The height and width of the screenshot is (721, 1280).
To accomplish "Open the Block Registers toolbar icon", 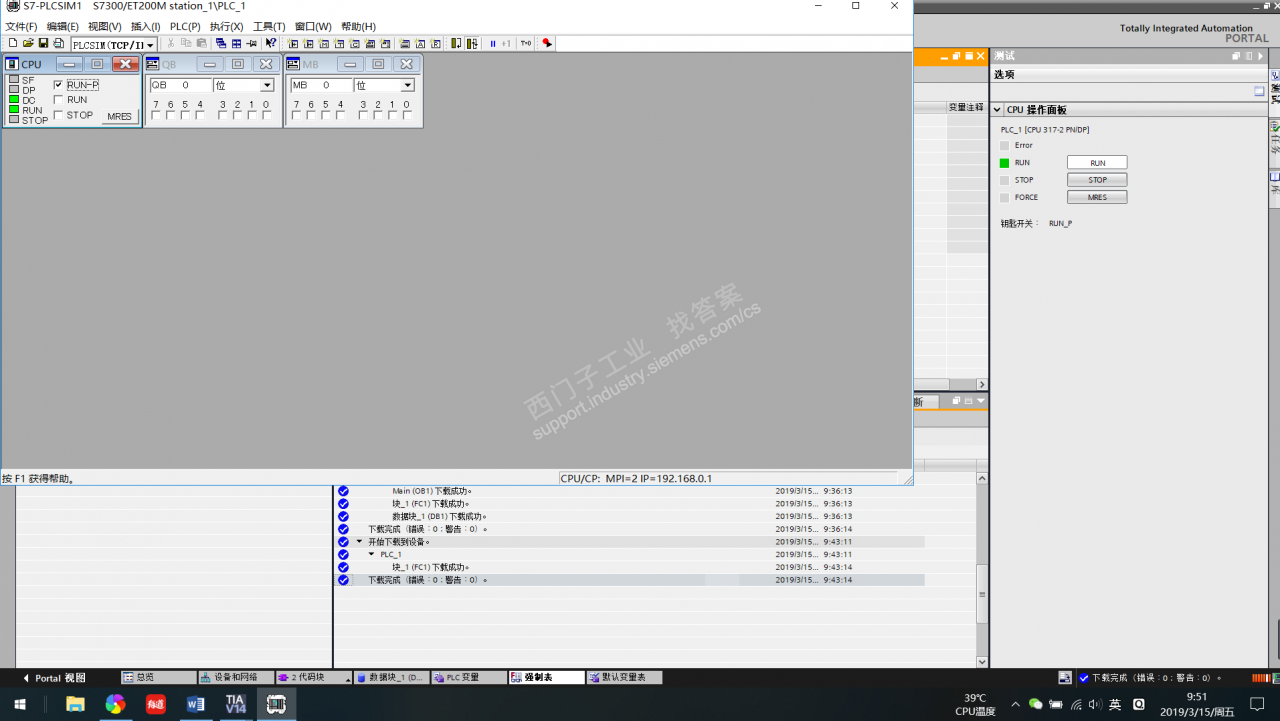I will tap(435, 43).
